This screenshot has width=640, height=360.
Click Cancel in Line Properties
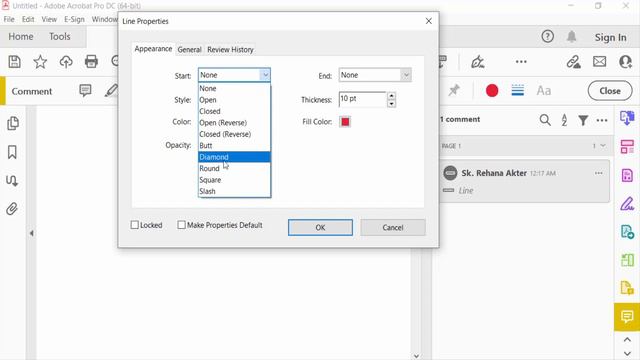(x=393, y=227)
